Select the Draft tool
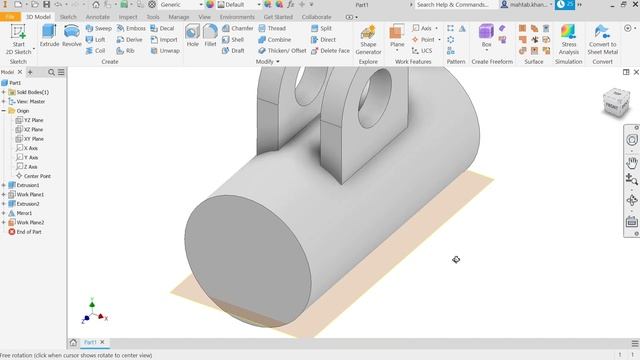 coord(233,51)
